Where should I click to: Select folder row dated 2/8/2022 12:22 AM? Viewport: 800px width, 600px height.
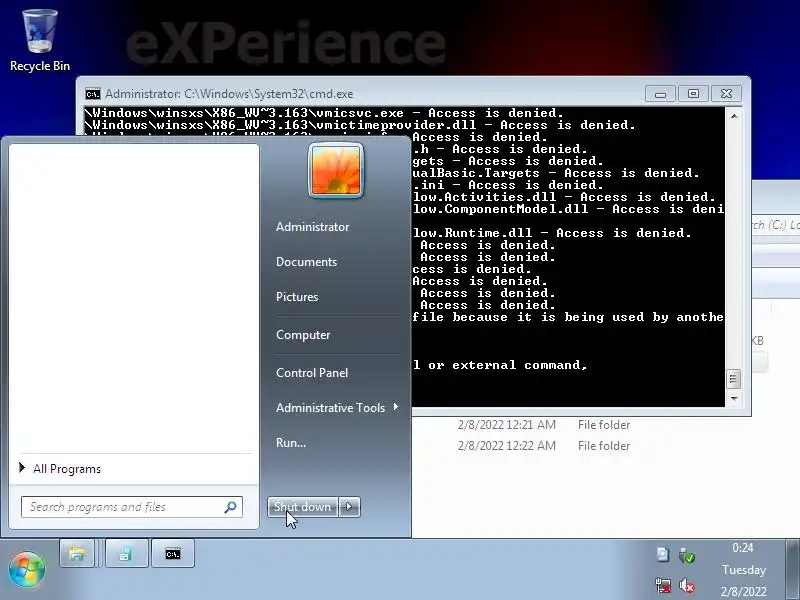click(544, 446)
